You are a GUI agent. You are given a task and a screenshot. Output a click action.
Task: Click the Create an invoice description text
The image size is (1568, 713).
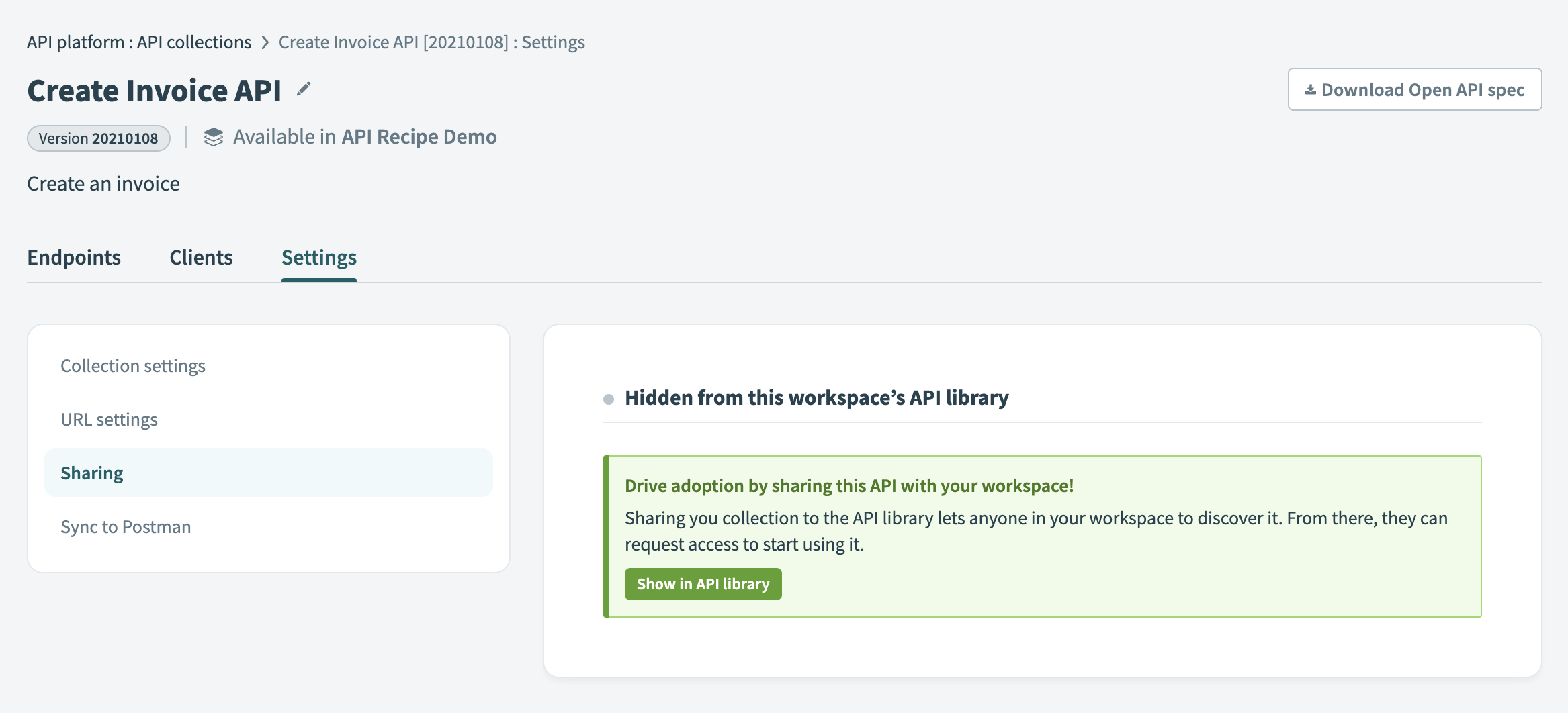tap(103, 183)
